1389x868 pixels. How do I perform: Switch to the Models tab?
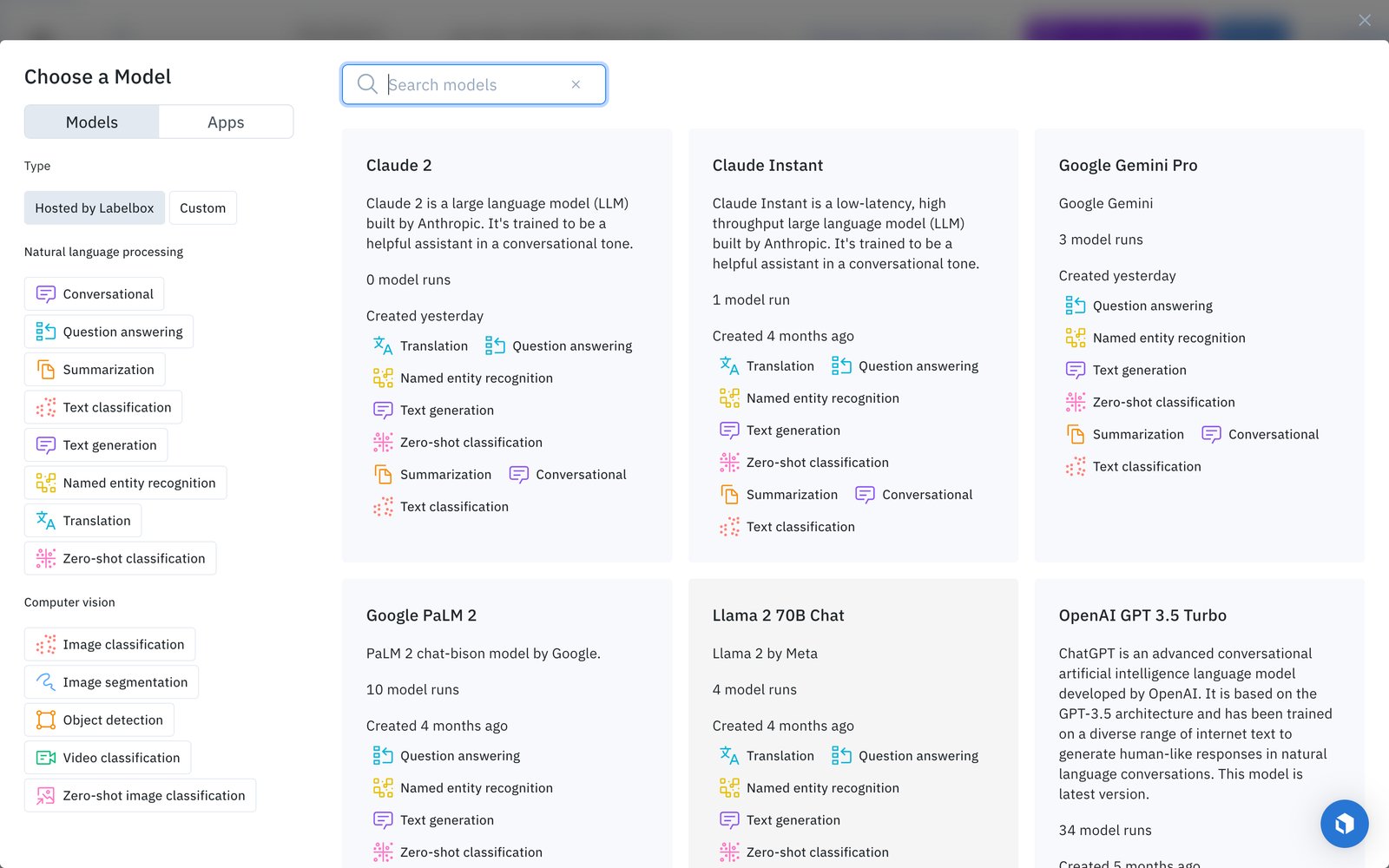pos(91,122)
